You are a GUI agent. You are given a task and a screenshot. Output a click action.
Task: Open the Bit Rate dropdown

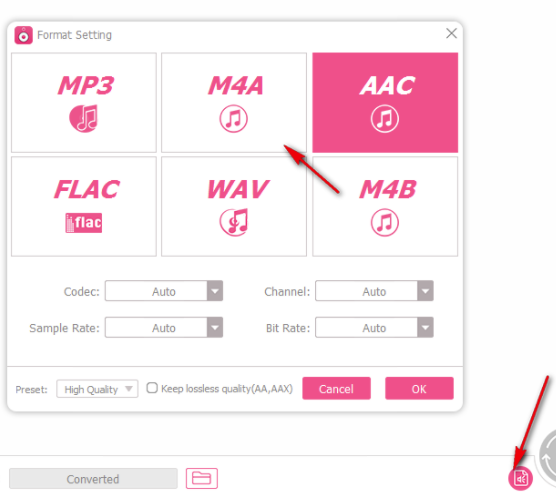(x=374, y=328)
